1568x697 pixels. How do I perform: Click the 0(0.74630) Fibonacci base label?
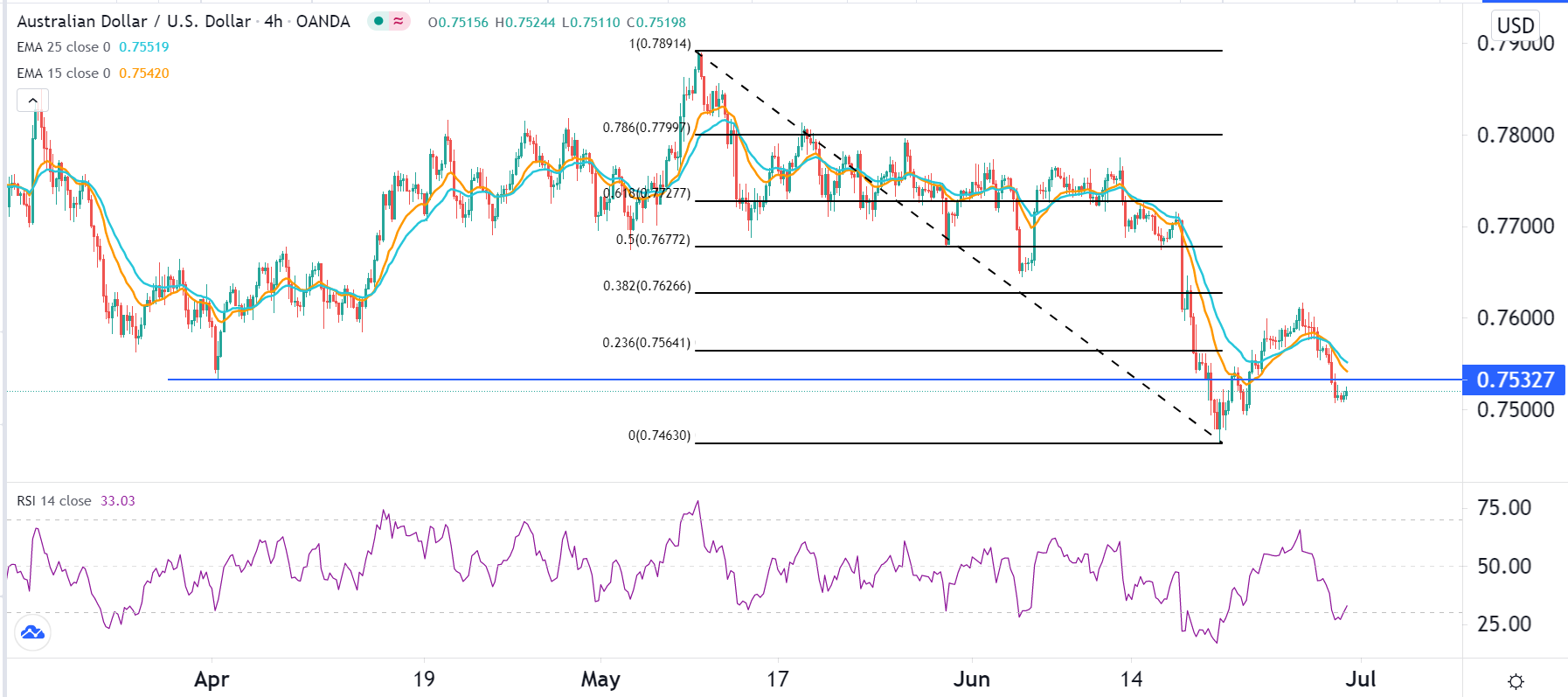[659, 436]
